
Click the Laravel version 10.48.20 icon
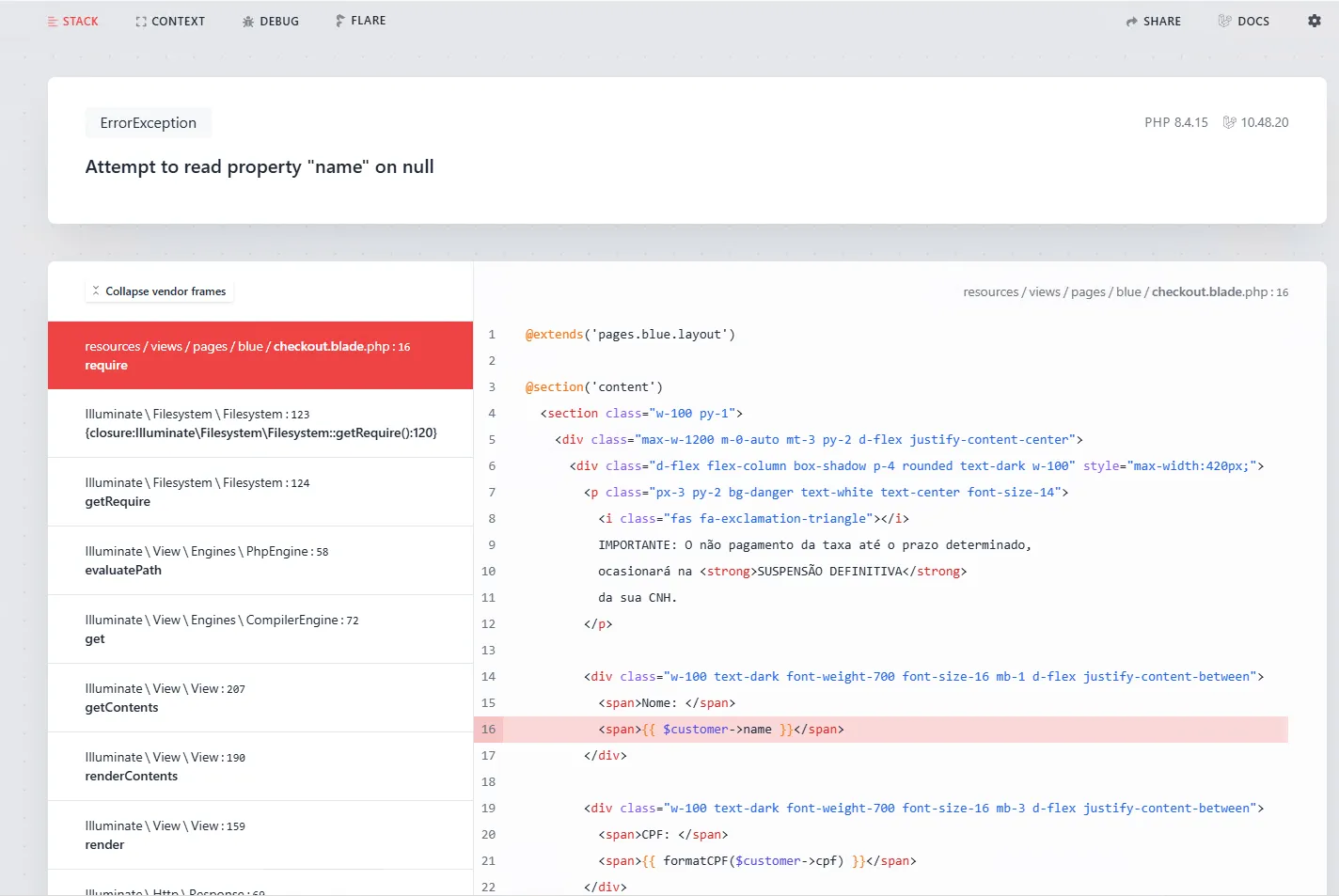(x=1229, y=122)
